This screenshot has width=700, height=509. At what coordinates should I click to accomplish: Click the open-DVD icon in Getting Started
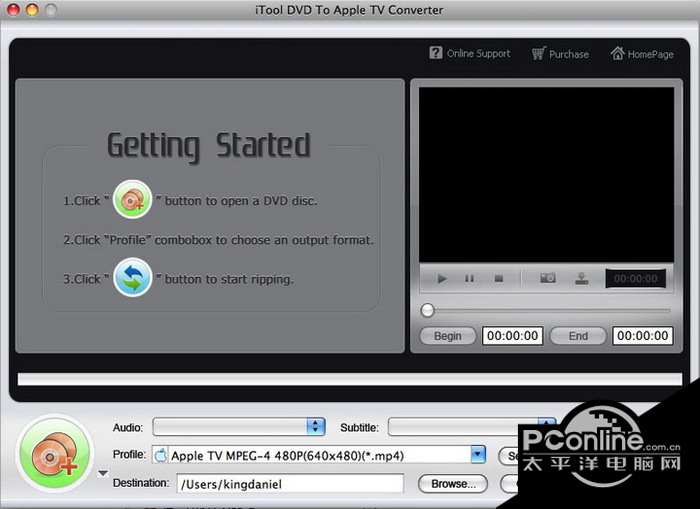pos(133,200)
